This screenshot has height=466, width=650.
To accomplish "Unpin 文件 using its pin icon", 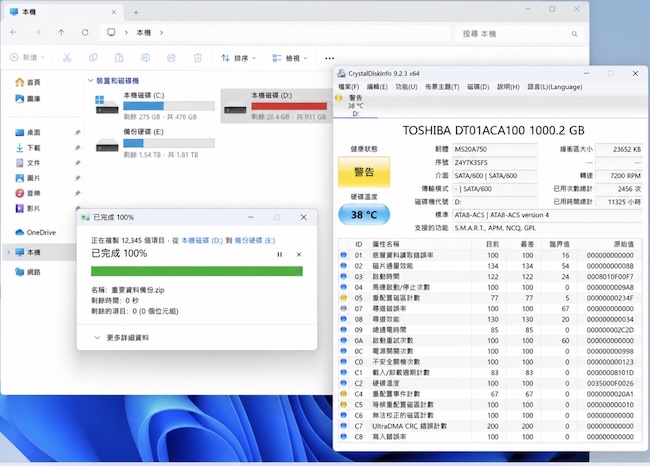I will 77,163.
